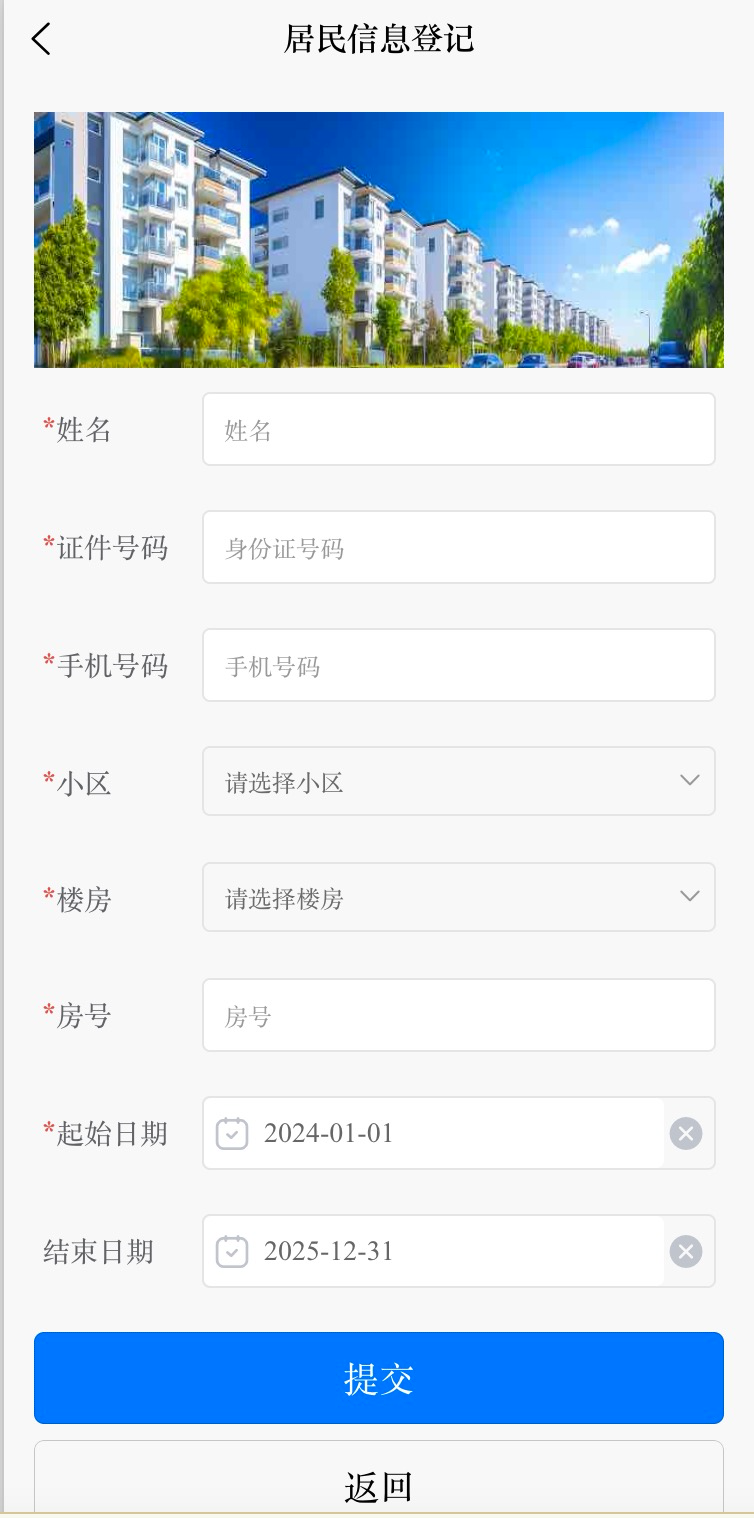Tap the residential buildings banner image
This screenshot has height=1518, width=754.
click(x=378, y=240)
